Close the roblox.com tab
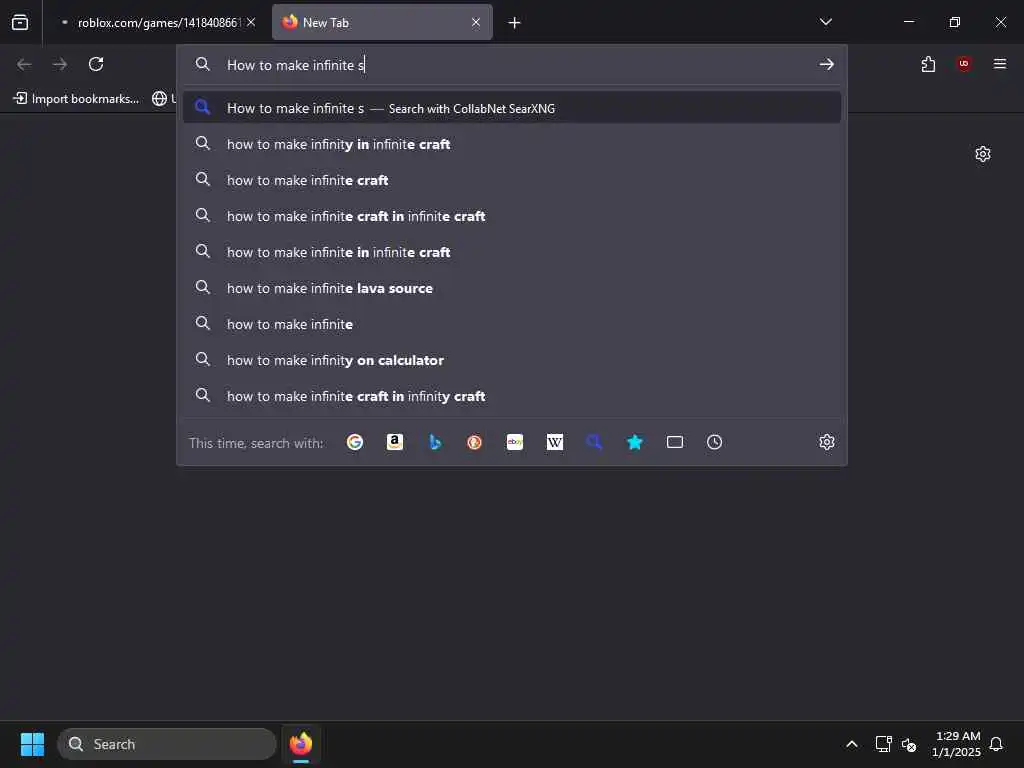This screenshot has height=768, width=1024. click(x=251, y=22)
